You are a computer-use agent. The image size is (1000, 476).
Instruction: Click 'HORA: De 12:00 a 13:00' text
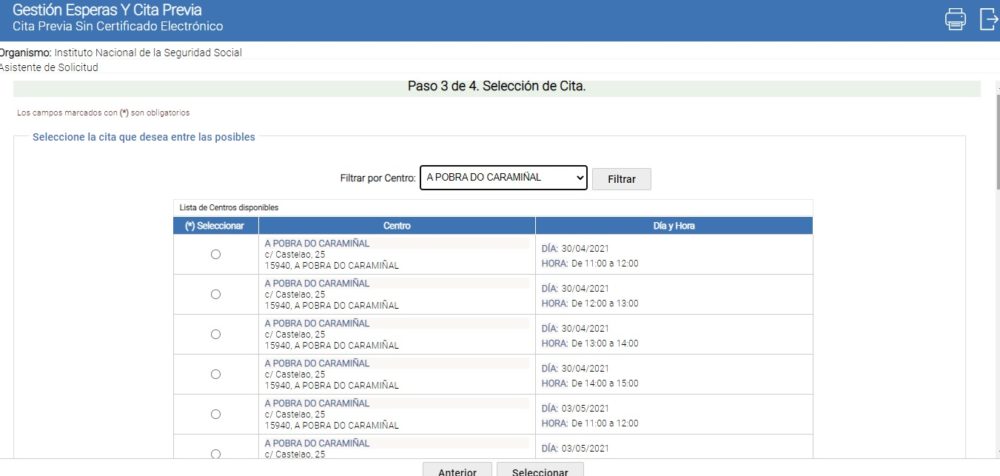(x=590, y=304)
